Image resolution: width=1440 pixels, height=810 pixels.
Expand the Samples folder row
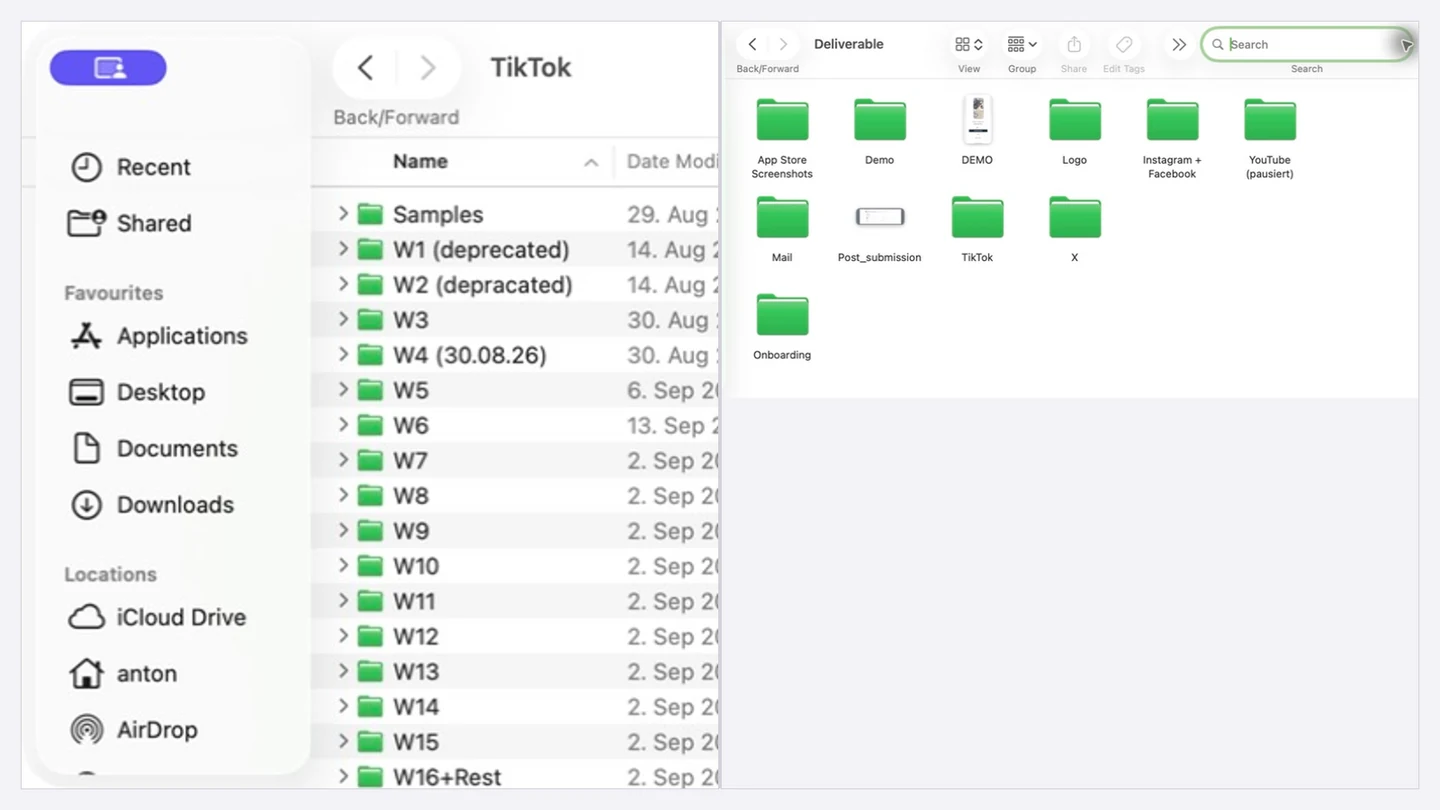click(343, 214)
